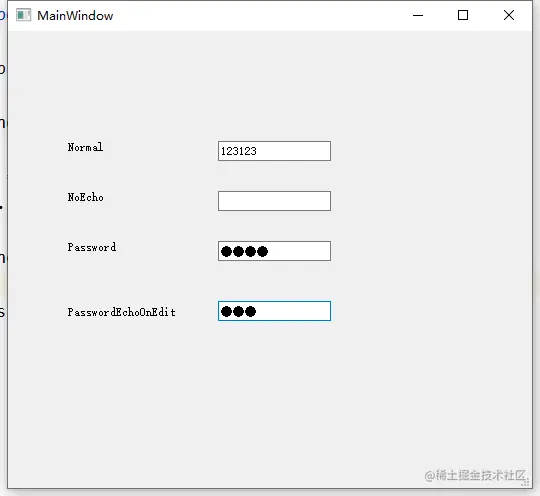540x496 pixels.
Task: Click the Normal text field containing 123123
Action: click(274, 151)
